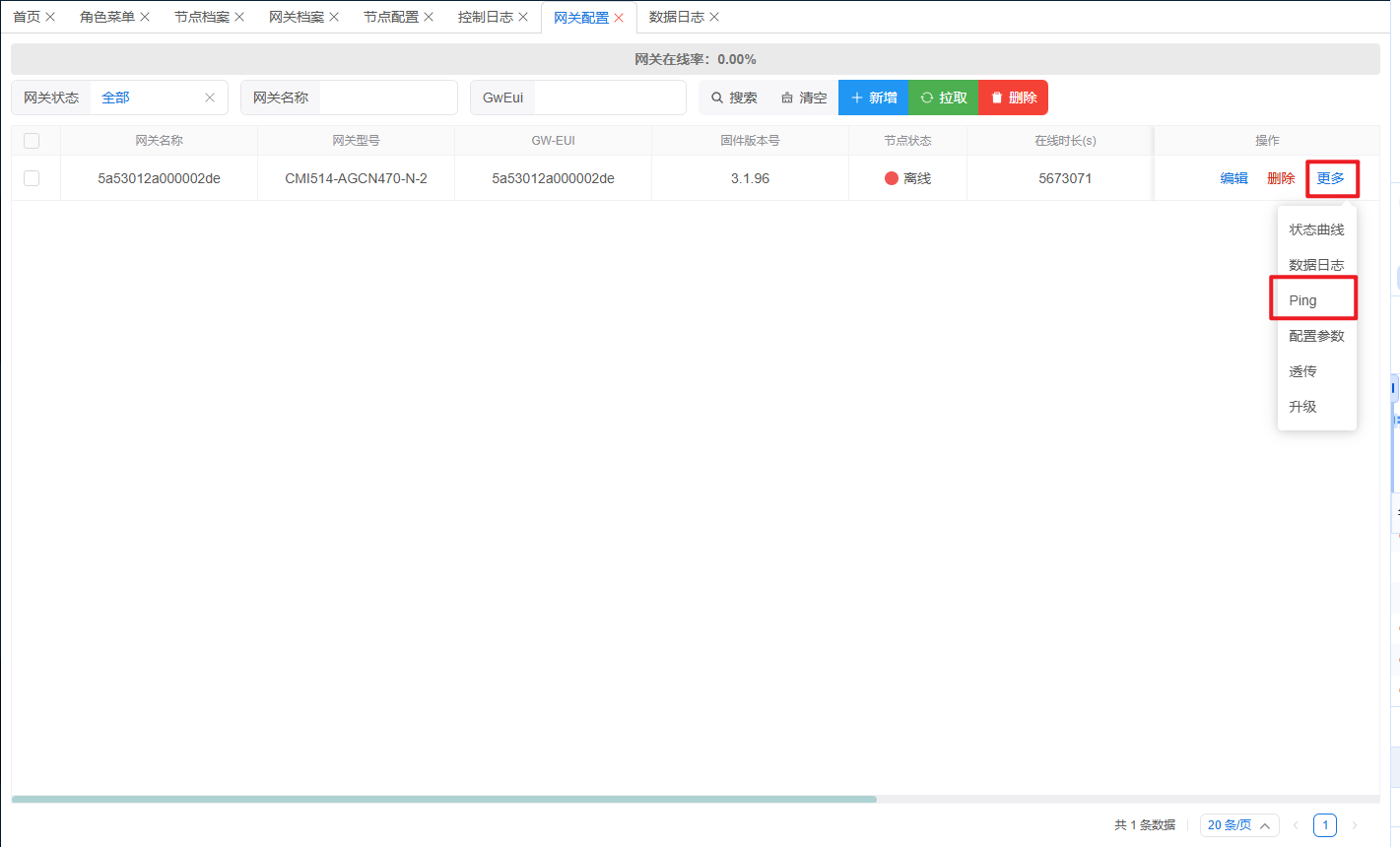Screen dimensions: 1400x847
Task: Close the 节点配置 tab
Action: [429, 17]
